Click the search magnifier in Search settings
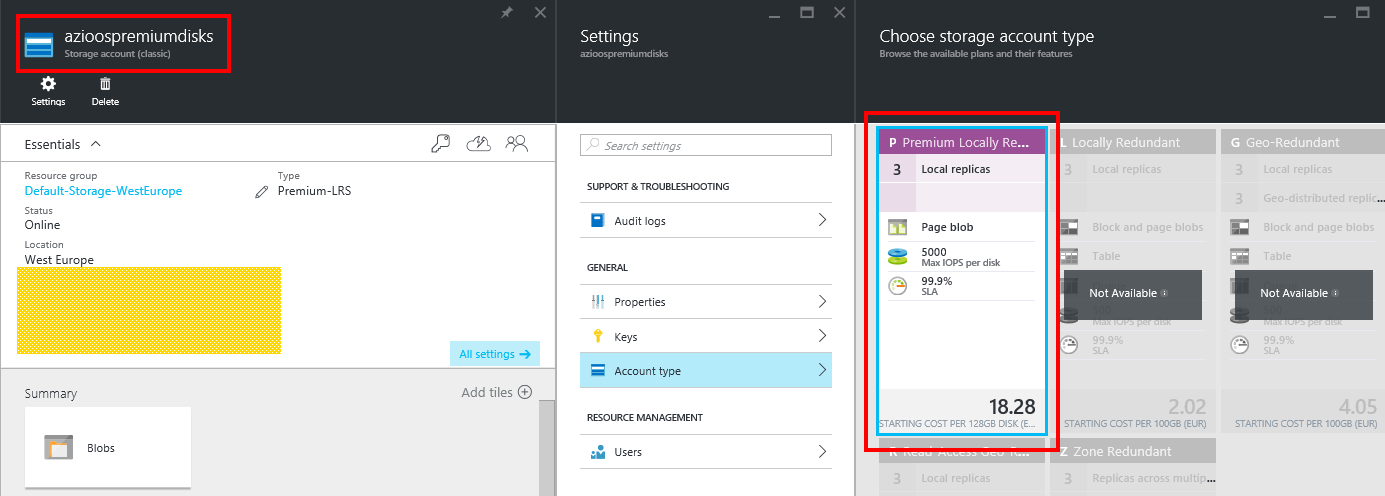Viewport: 1385px width, 496px height. click(x=593, y=146)
